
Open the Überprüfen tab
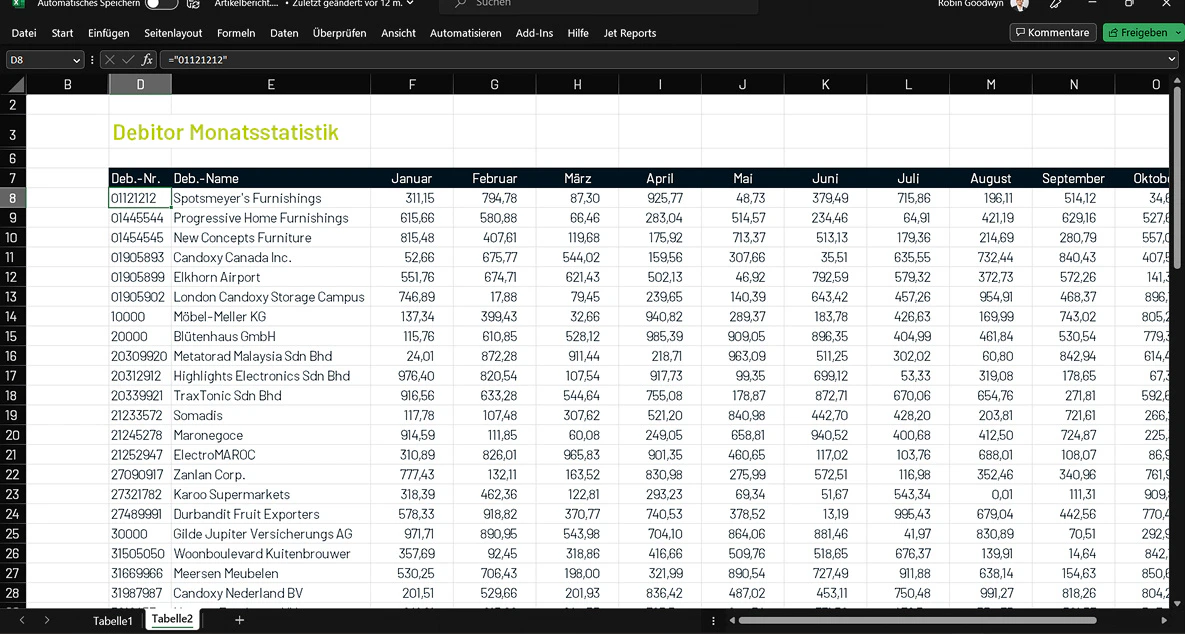tap(339, 33)
